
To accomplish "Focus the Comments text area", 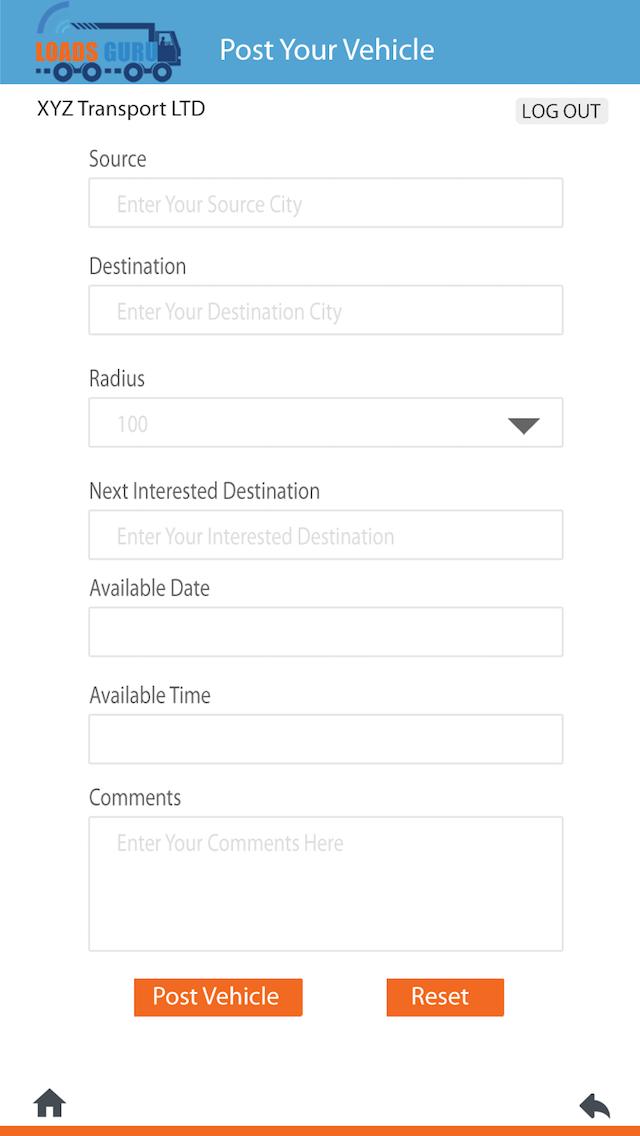I will tap(325, 883).
